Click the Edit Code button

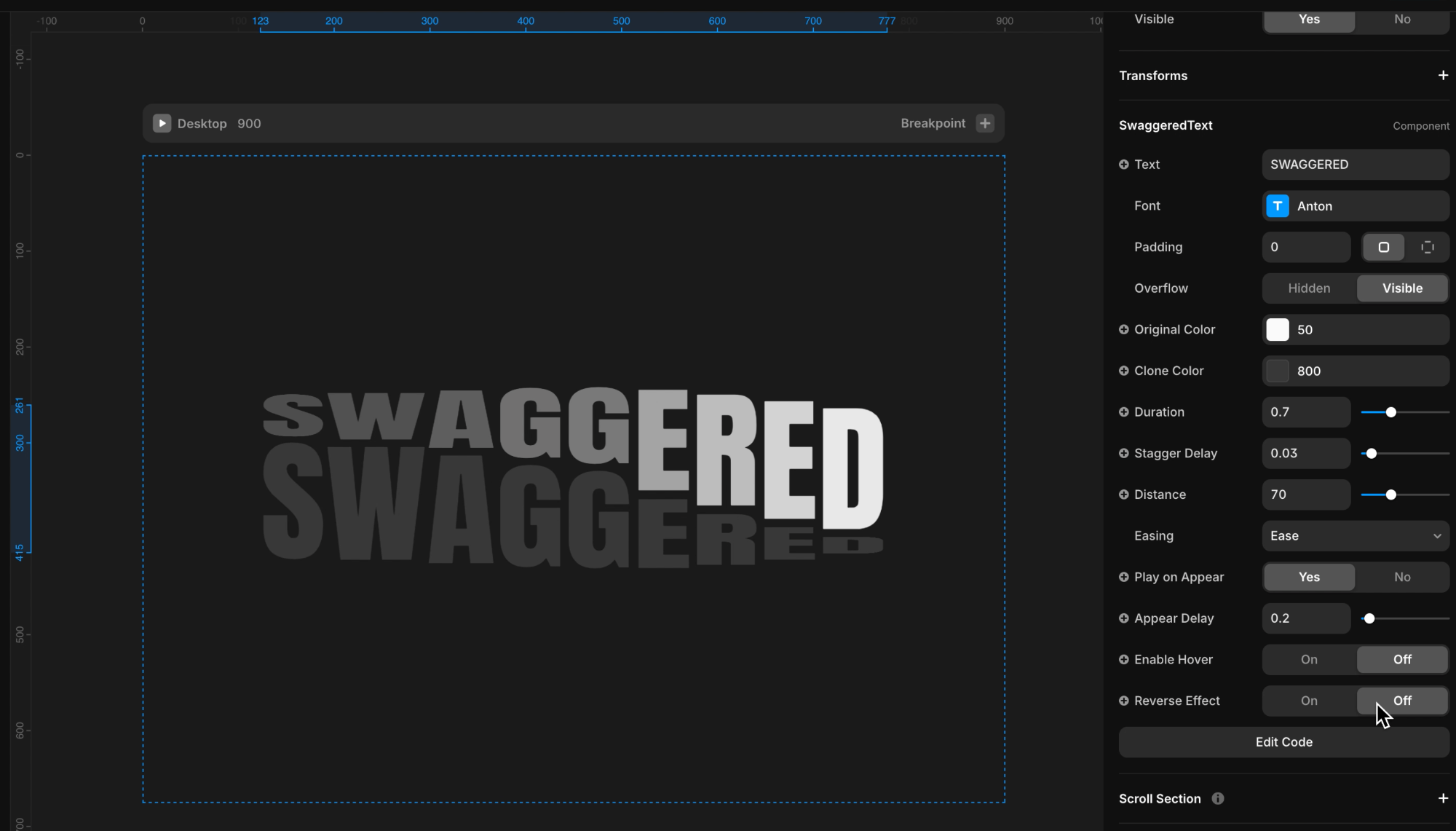(x=1283, y=742)
